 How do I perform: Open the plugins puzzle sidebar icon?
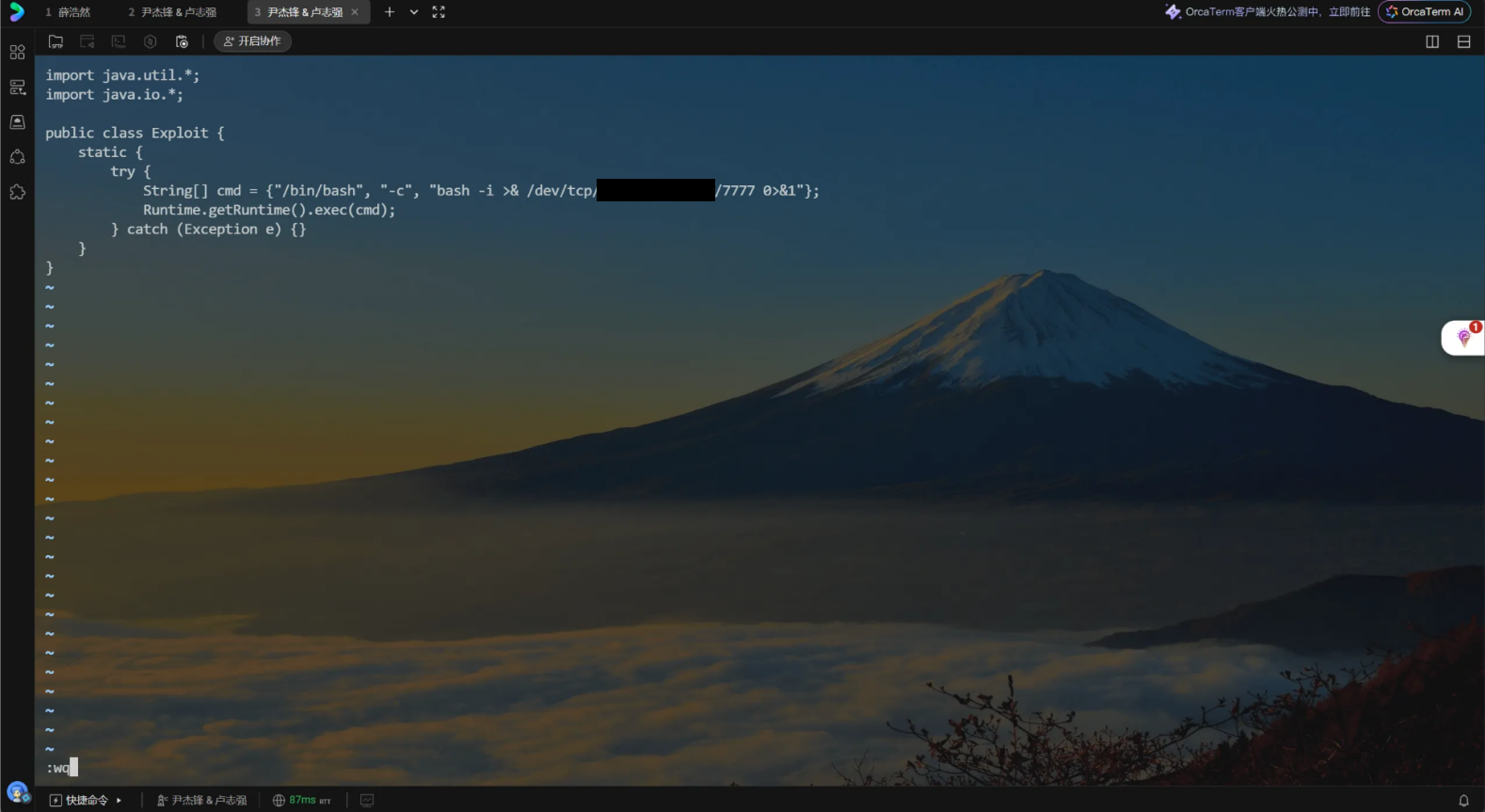click(17, 192)
